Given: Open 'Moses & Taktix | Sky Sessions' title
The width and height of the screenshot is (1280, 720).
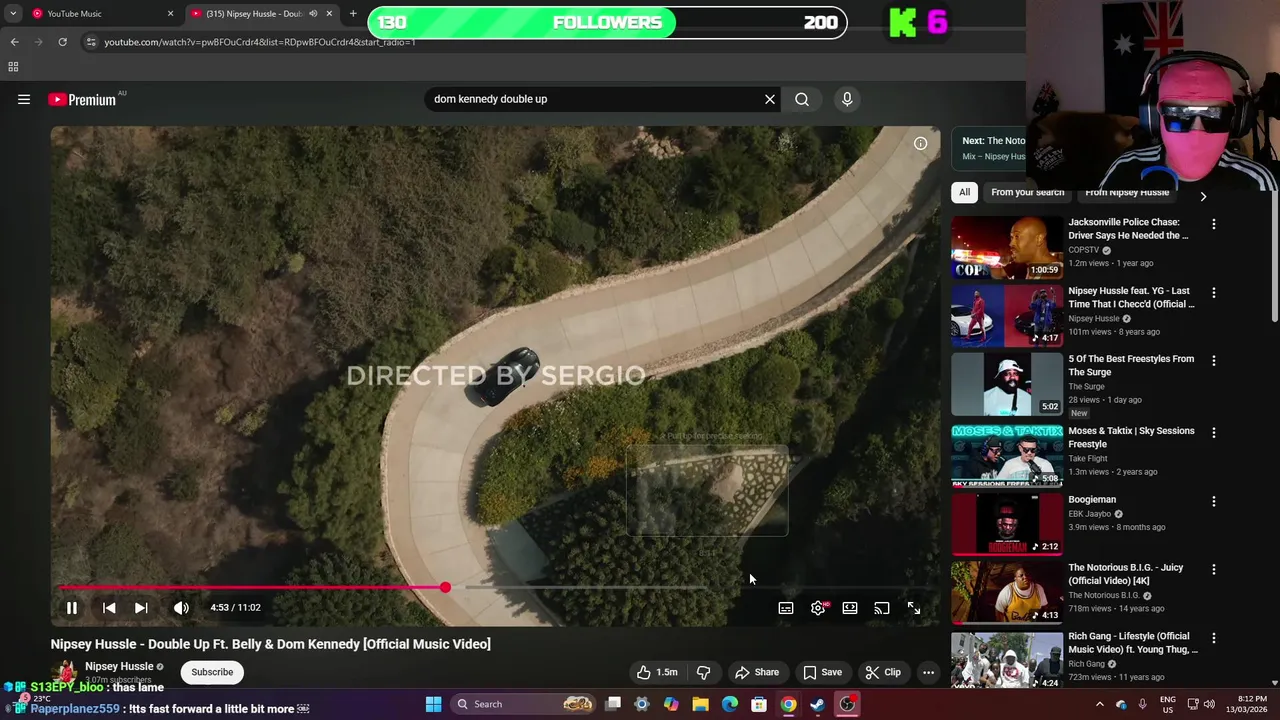Looking at the screenshot, I should tap(1131, 437).
